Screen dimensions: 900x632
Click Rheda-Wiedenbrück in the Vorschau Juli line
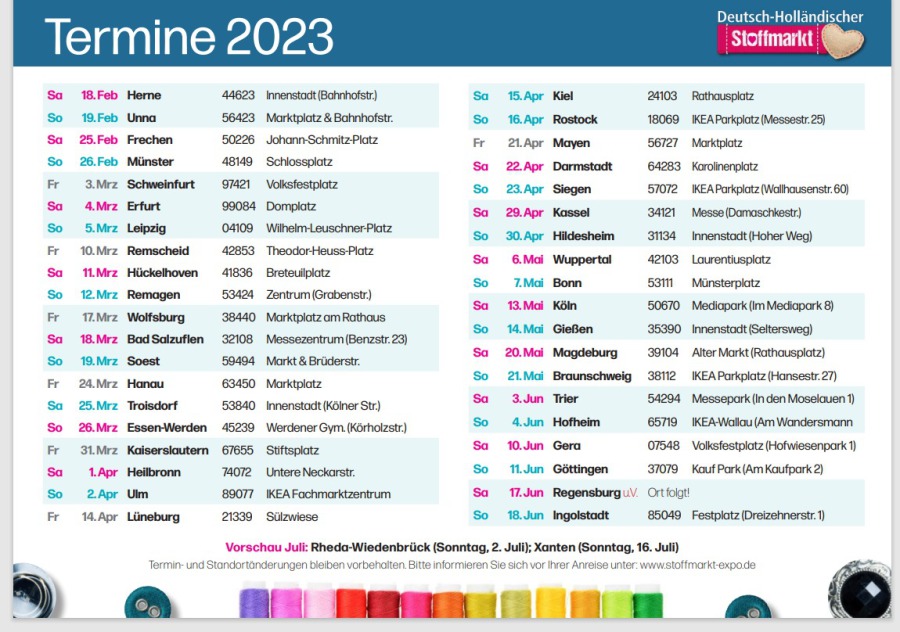[374, 547]
